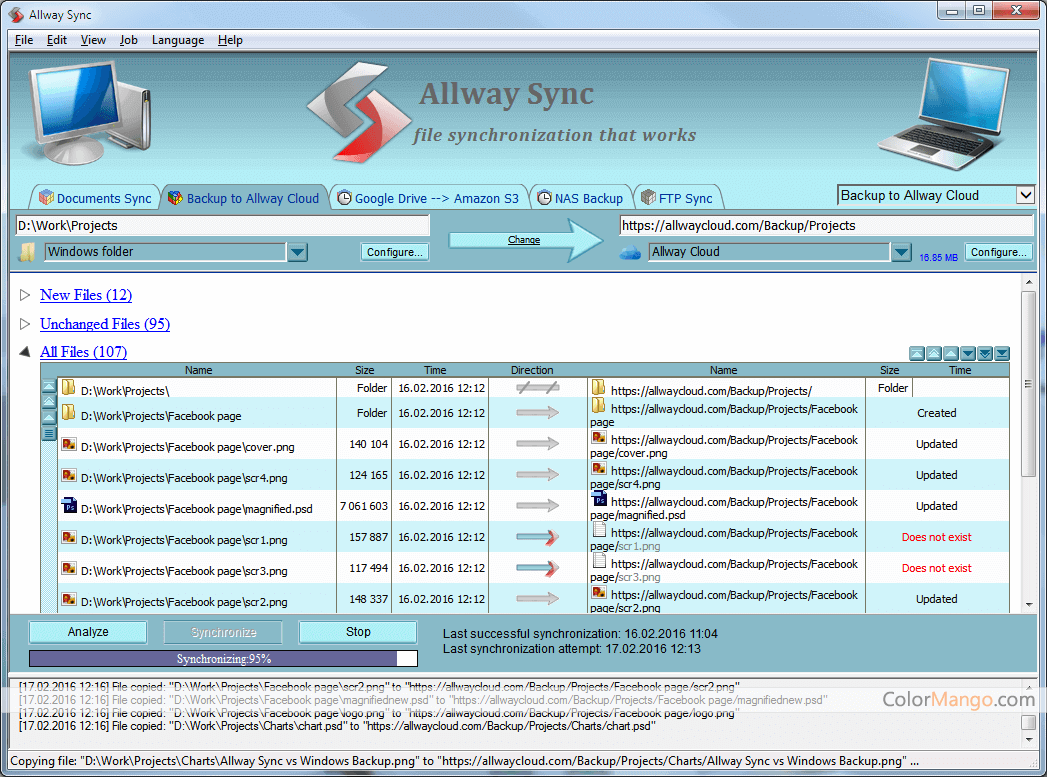Click the direction arrow for the scr1.png row
The width and height of the screenshot is (1047, 777).
[x=537, y=538]
